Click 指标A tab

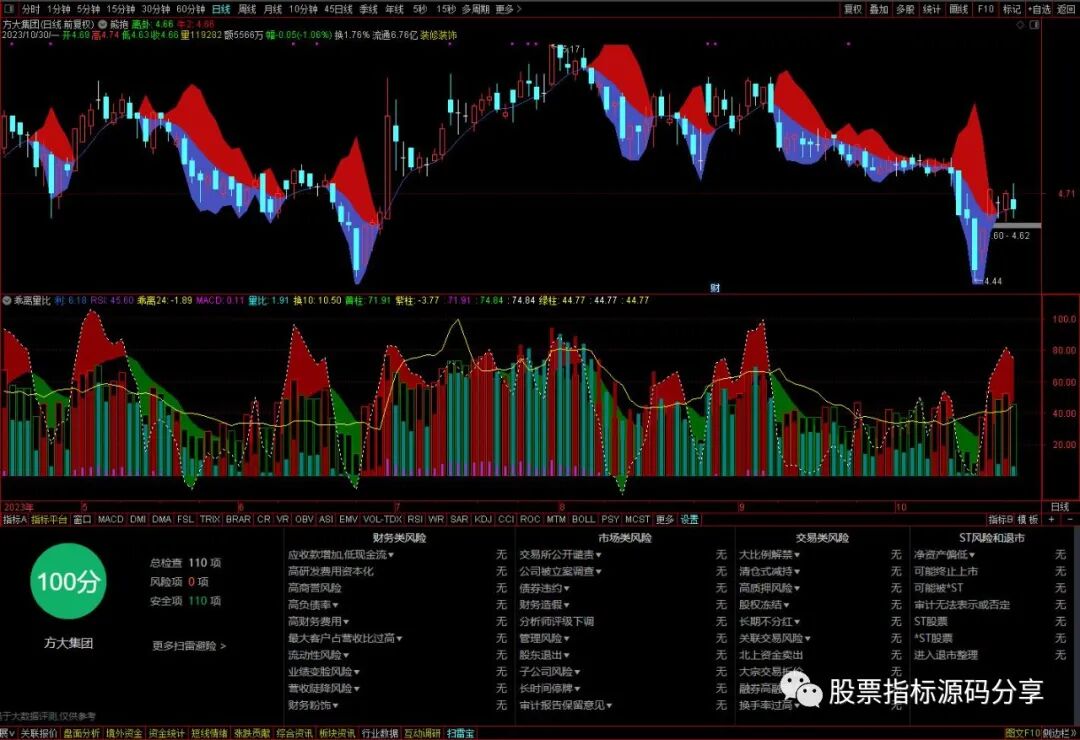coord(14,520)
